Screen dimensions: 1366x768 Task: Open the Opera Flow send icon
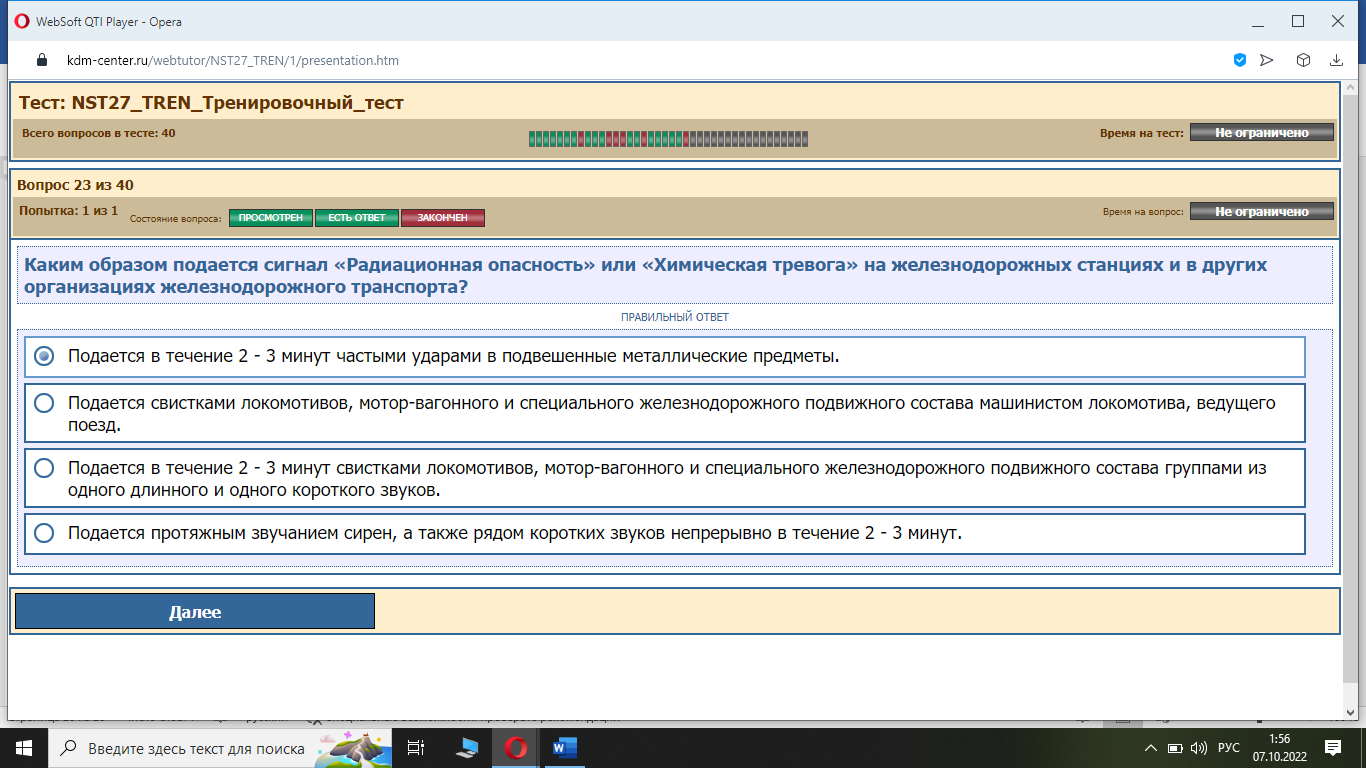pyautogui.click(x=1267, y=60)
